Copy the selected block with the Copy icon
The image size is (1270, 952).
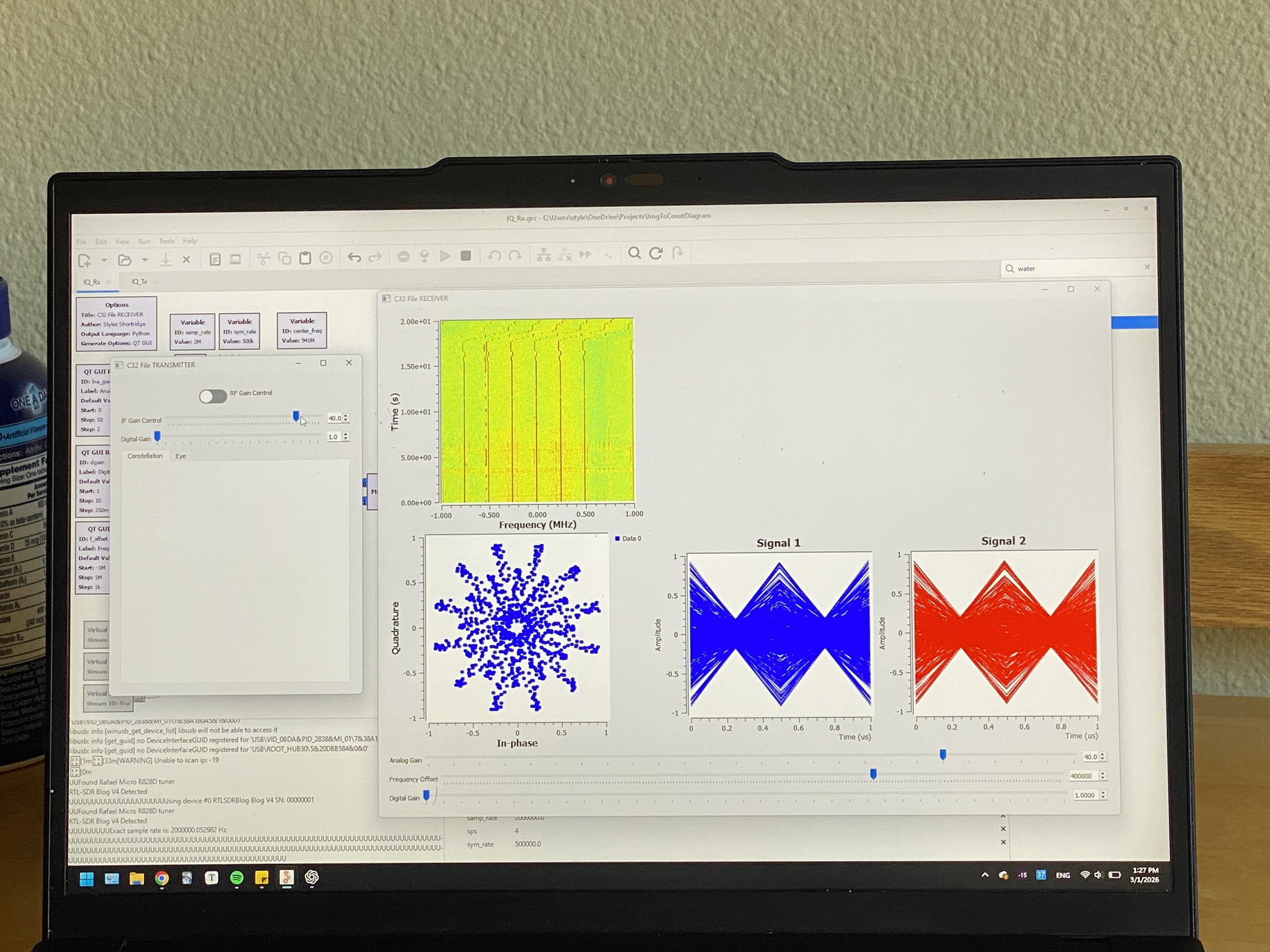coord(285,258)
